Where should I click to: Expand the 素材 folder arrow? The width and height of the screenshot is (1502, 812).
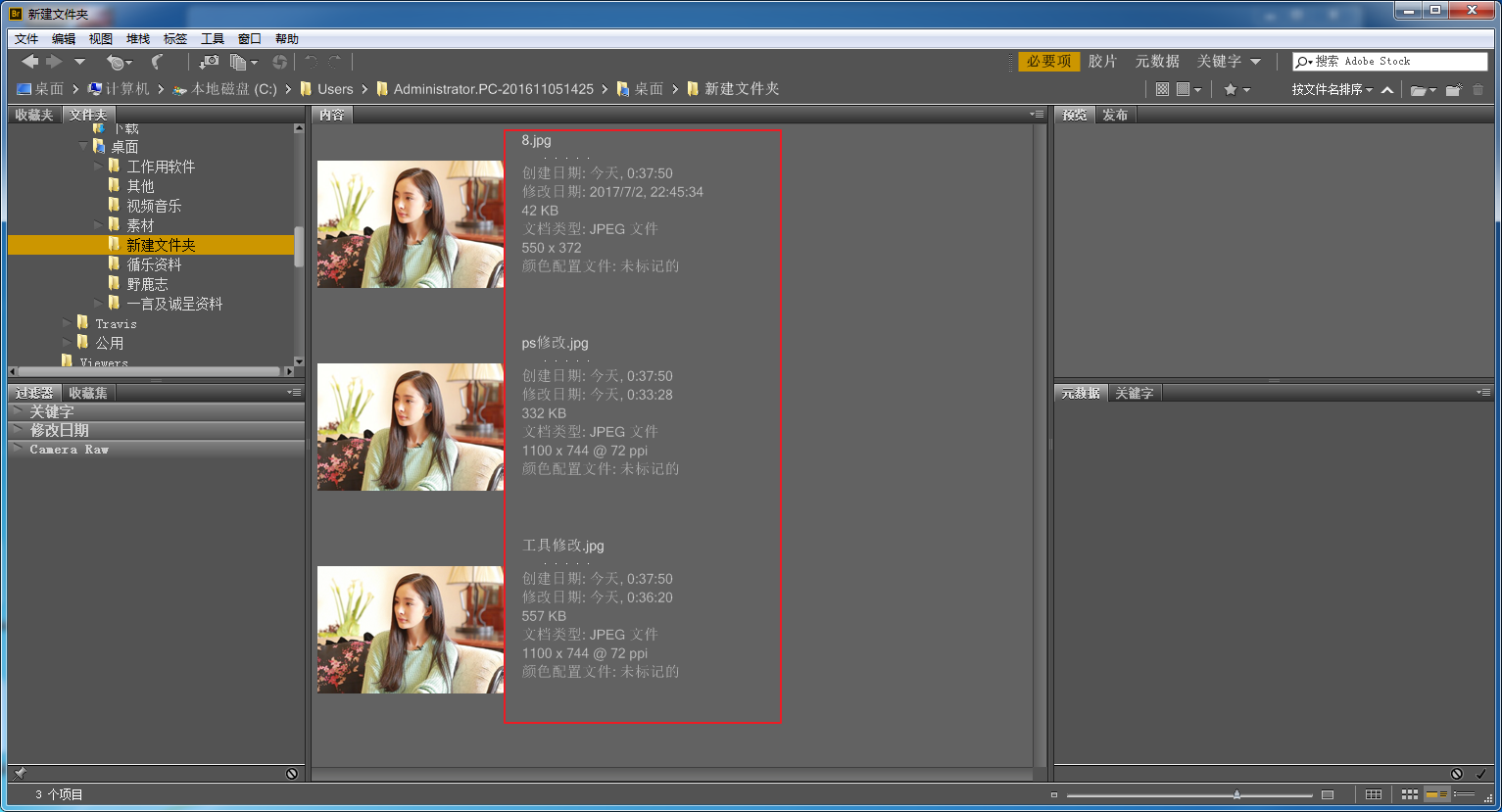pos(98,225)
